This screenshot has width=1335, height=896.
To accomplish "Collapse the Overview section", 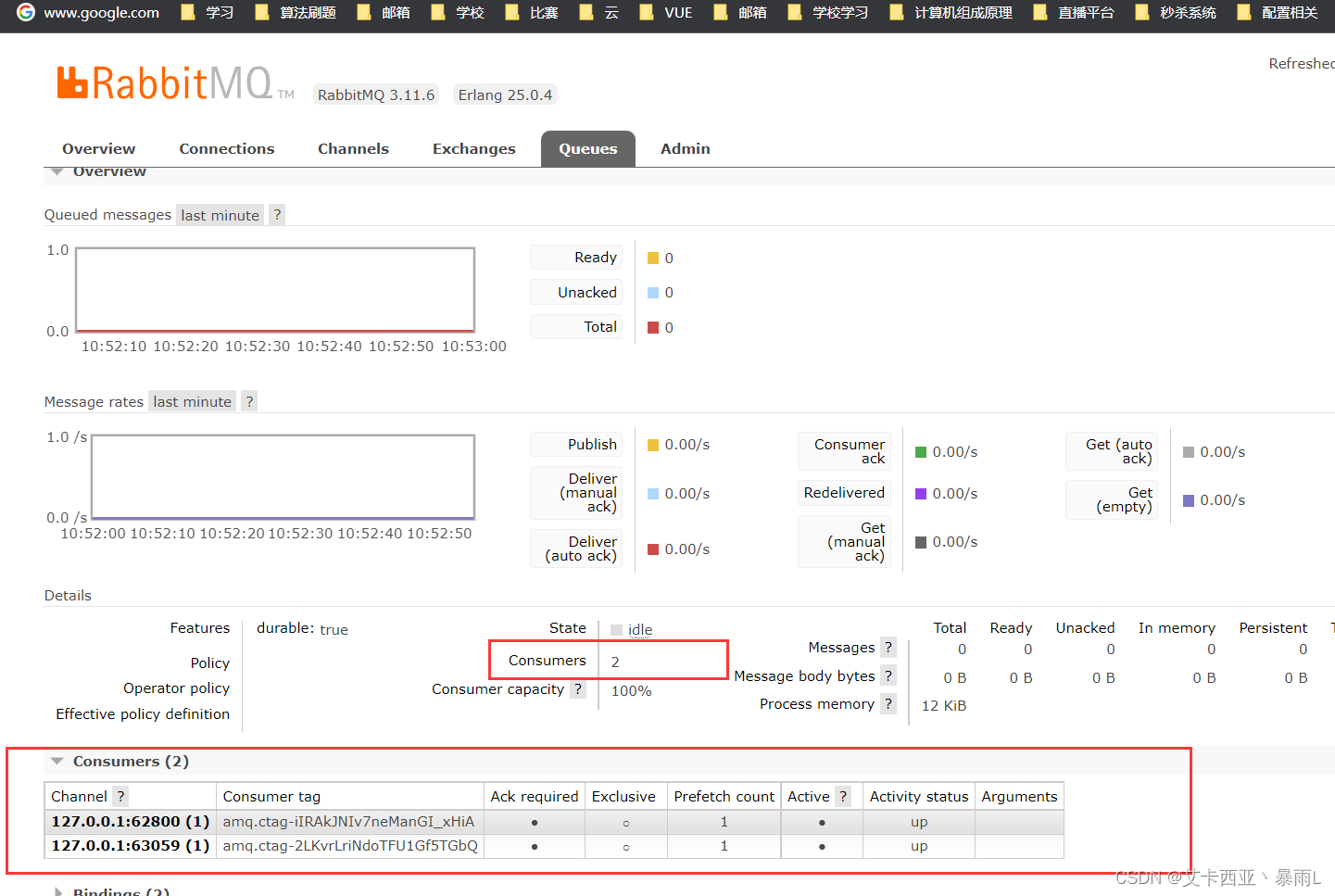I will coord(99,171).
